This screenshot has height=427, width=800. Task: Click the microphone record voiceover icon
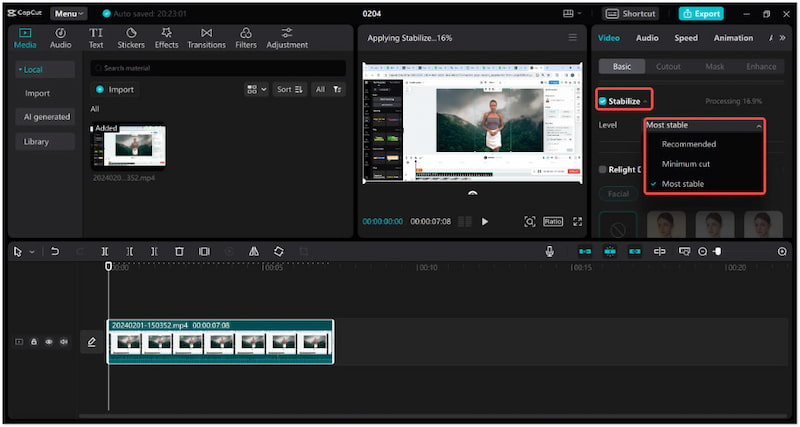point(550,252)
